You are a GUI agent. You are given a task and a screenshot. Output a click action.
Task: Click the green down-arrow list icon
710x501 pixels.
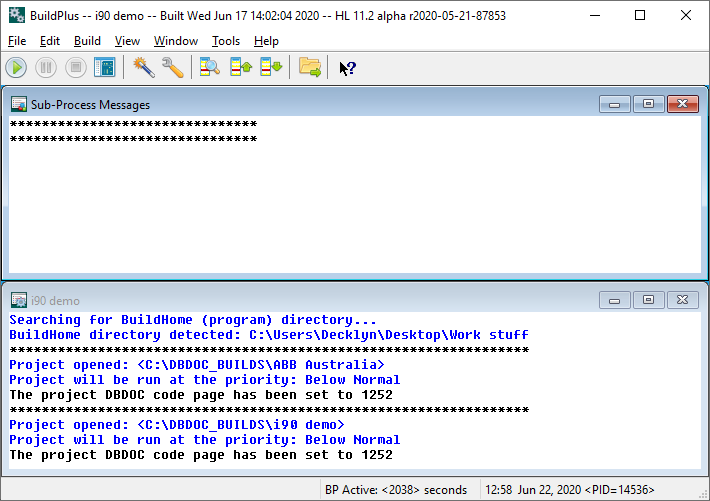271,68
